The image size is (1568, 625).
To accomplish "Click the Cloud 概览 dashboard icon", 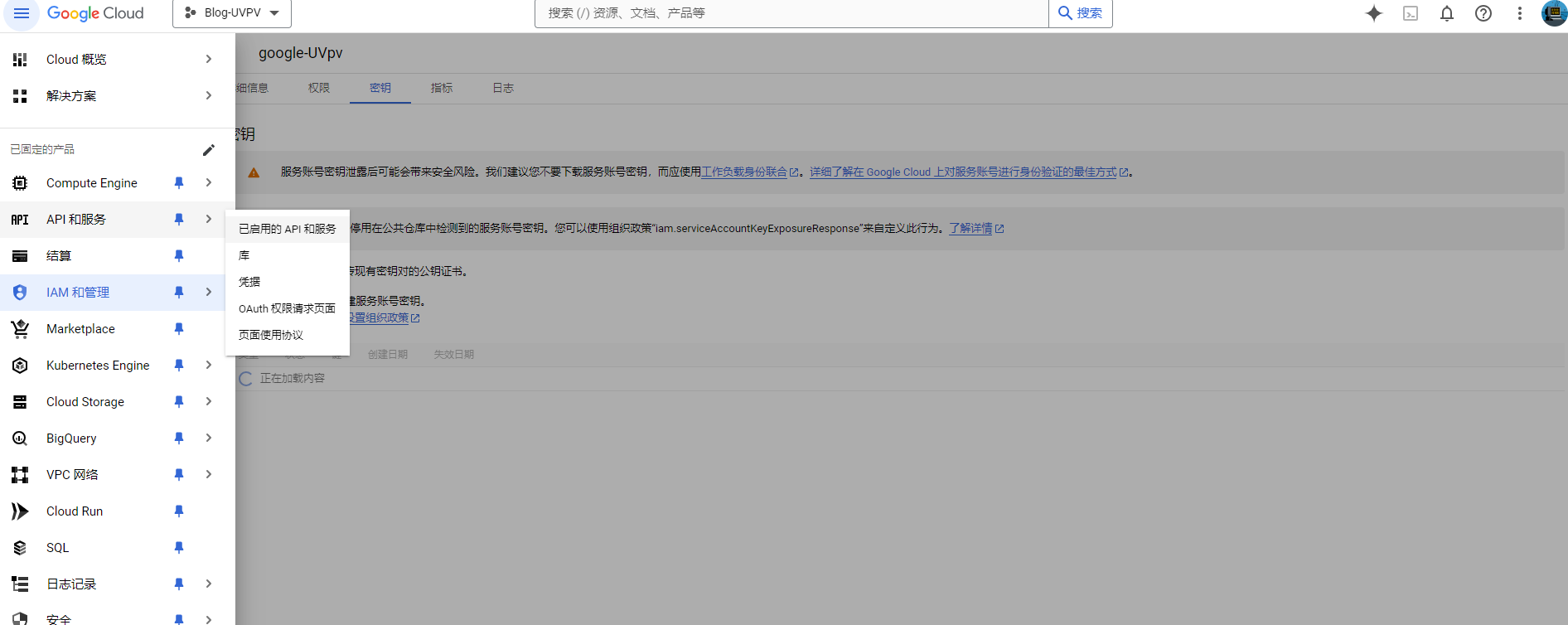I will [x=20, y=60].
